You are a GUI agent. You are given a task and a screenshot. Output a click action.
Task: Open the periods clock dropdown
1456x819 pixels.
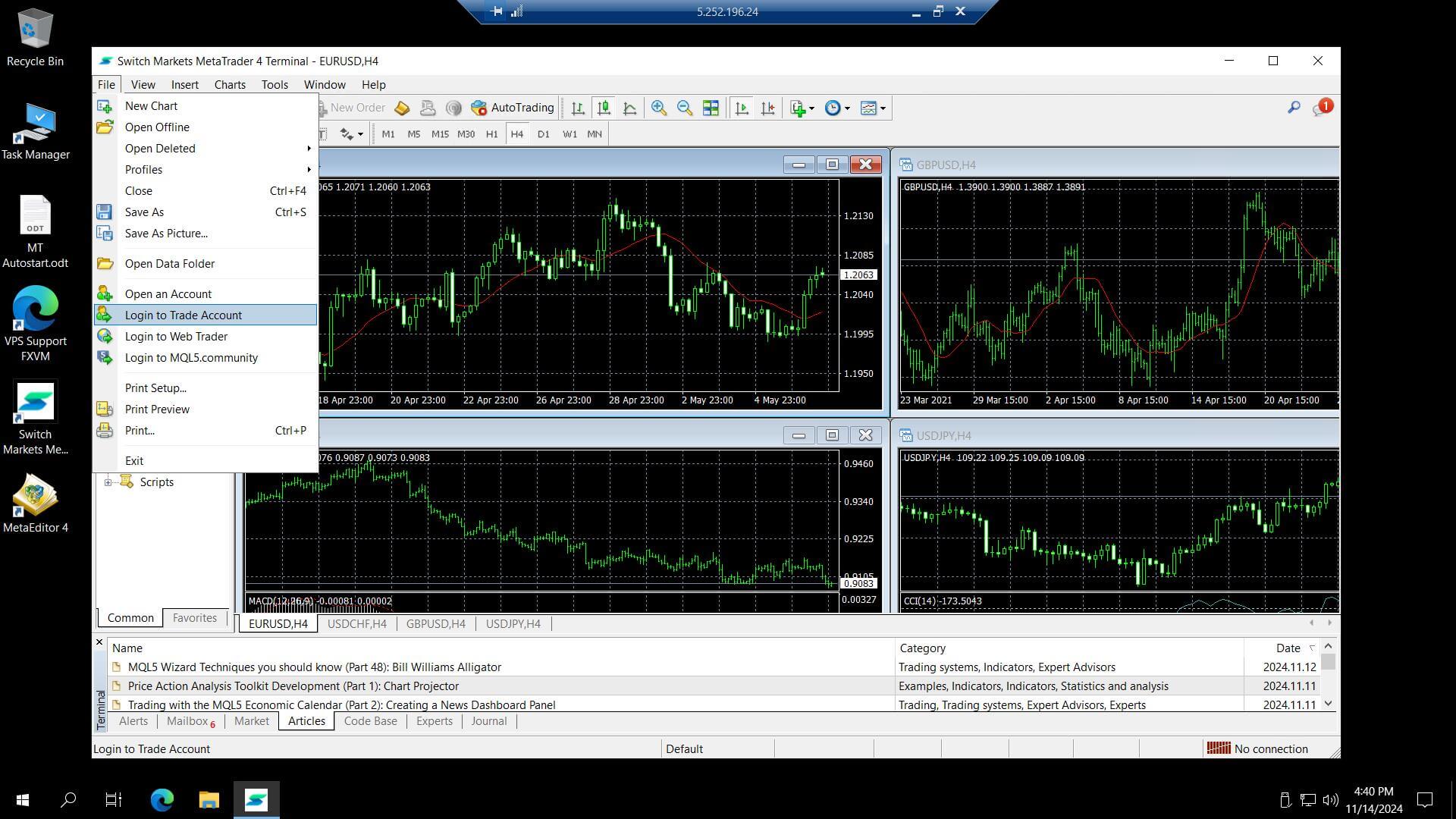[x=837, y=108]
